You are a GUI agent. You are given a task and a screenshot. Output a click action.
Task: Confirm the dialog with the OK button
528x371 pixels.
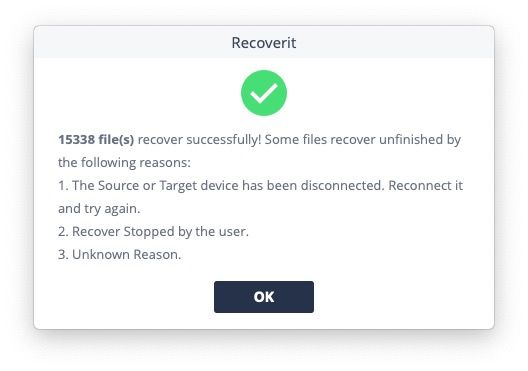264,297
